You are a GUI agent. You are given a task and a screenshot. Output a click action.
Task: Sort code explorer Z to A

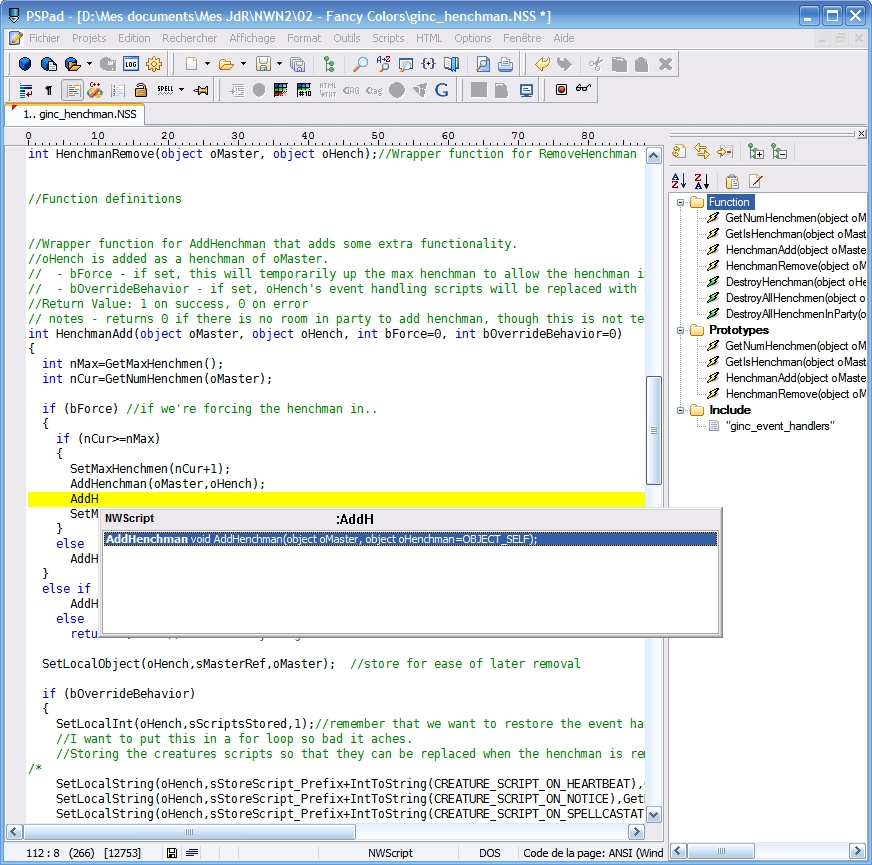click(701, 181)
